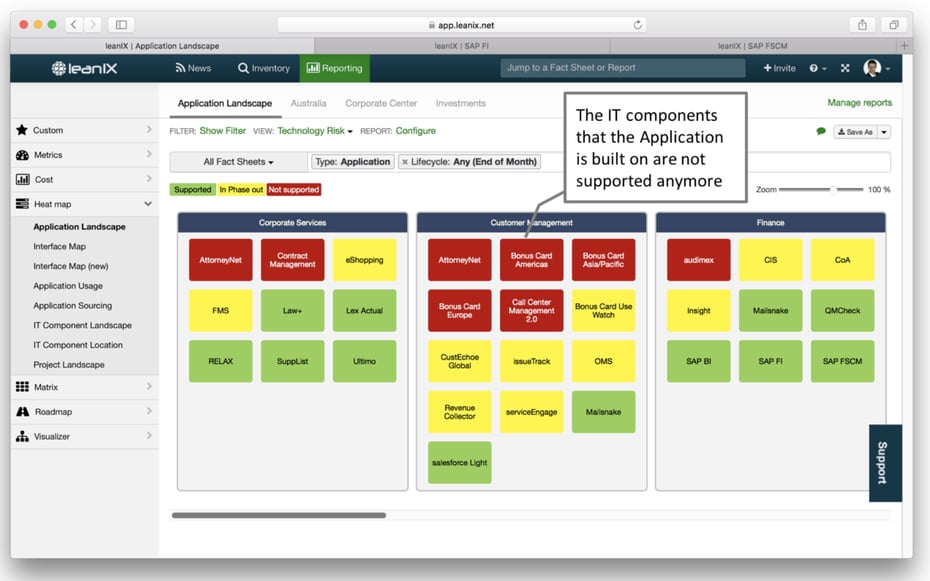Click the Invite button
Viewport: 930px width, 581px height.
779,68
